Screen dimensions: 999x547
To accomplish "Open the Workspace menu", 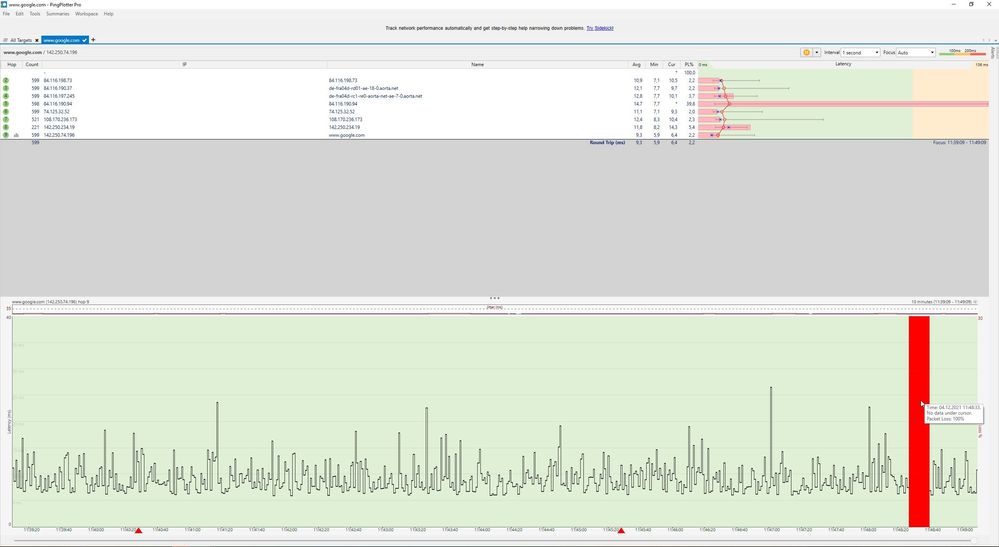I will tap(86, 14).
